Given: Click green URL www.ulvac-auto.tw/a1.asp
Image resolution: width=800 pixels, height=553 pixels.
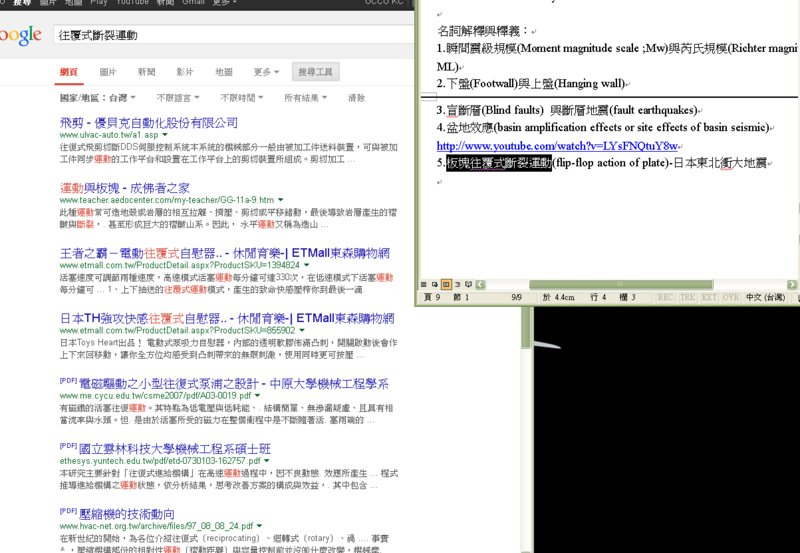Looking at the screenshot, I should point(109,135).
